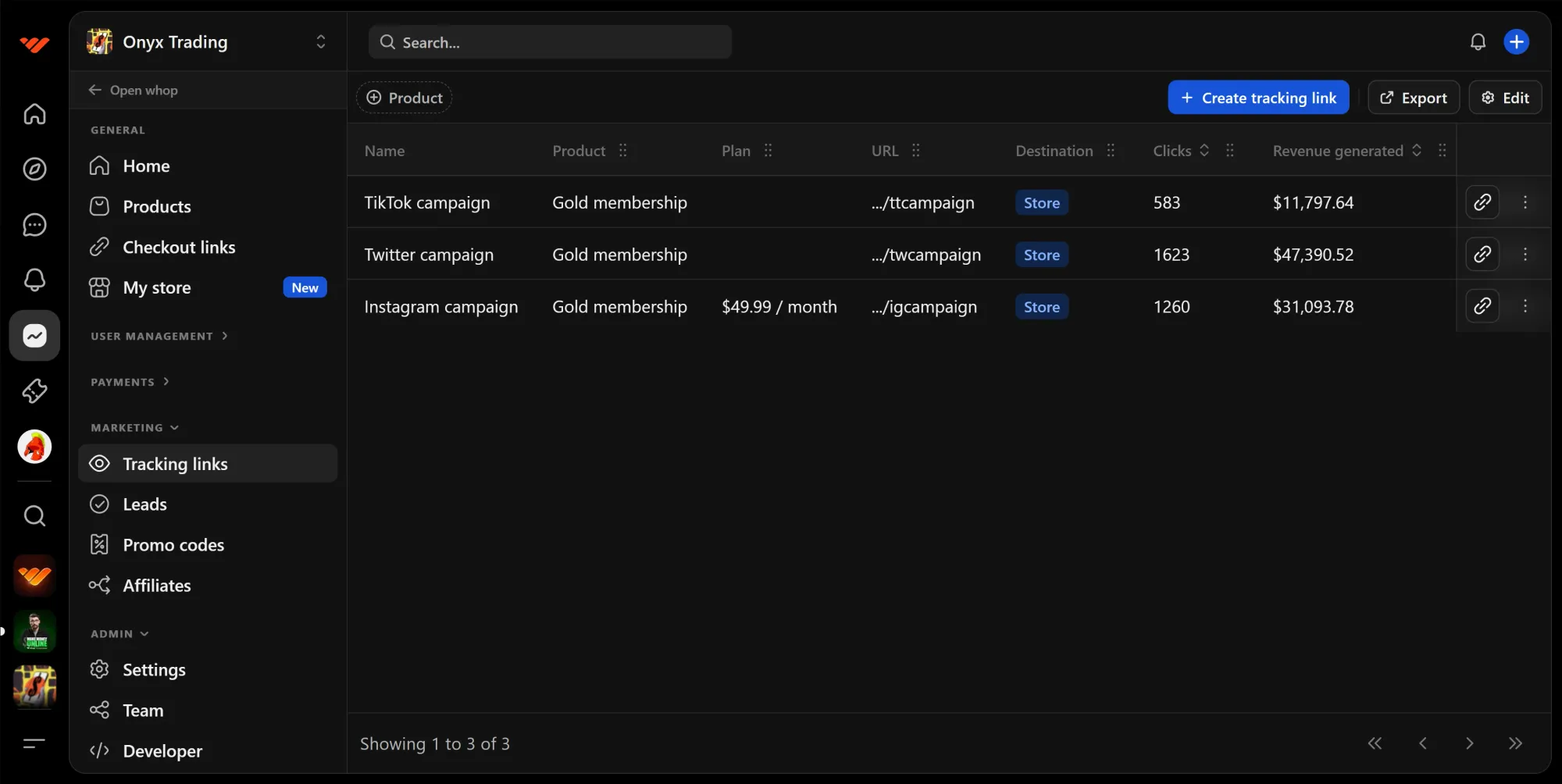Open Promo codes in the sidebar
The height and width of the screenshot is (784, 1562).
(x=173, y=544)
